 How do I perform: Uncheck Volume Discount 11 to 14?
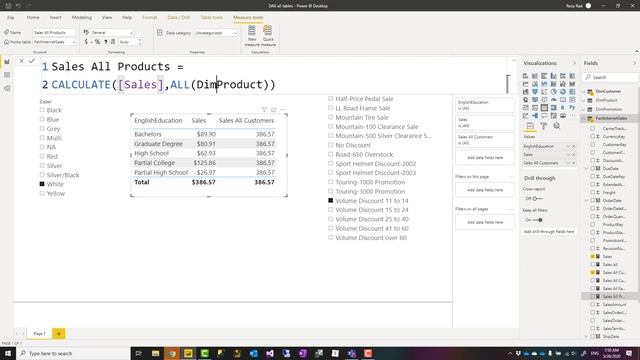[x=331, y=200]
